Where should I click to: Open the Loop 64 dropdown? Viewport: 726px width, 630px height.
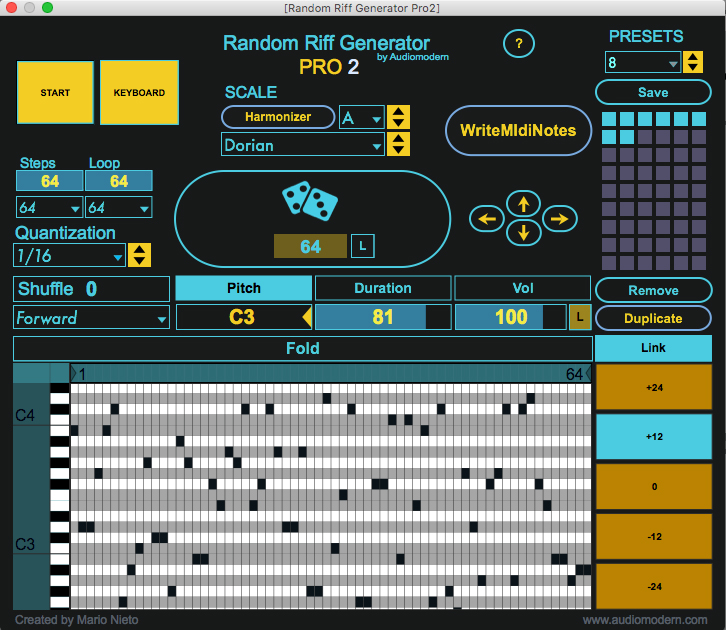[x=119, y=207]
